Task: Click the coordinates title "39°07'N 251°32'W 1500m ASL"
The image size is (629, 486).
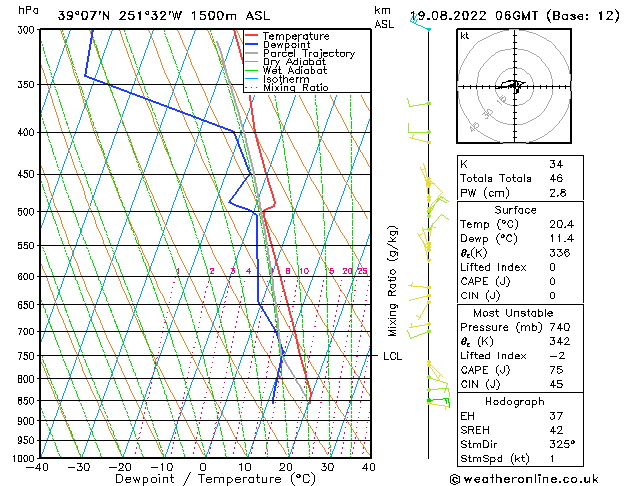Action: pyautogui.click(x=164, y=16)
